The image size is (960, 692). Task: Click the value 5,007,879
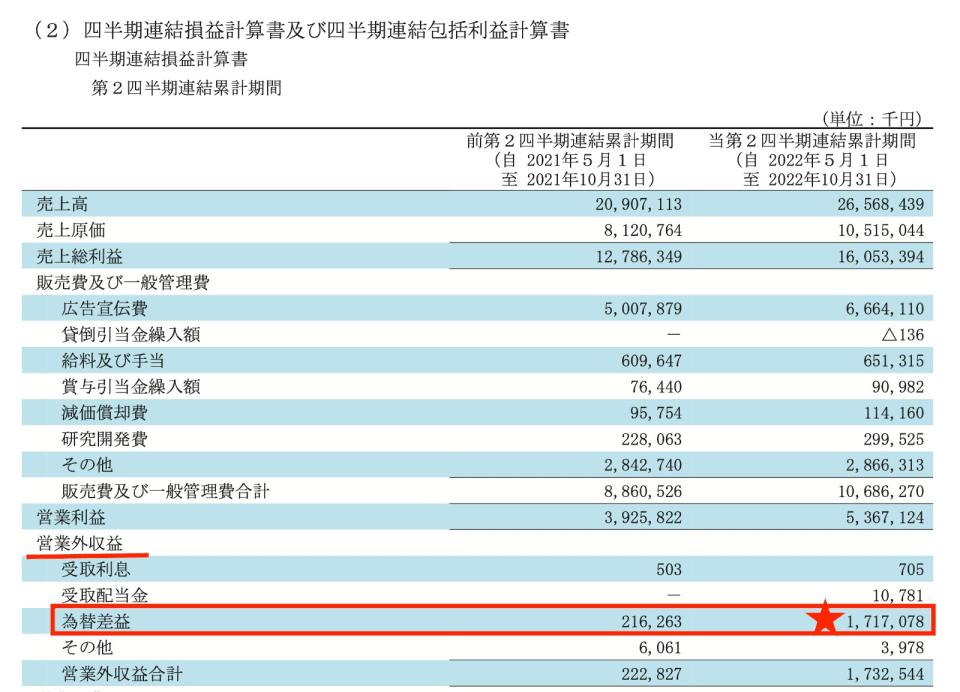point(643,309)
